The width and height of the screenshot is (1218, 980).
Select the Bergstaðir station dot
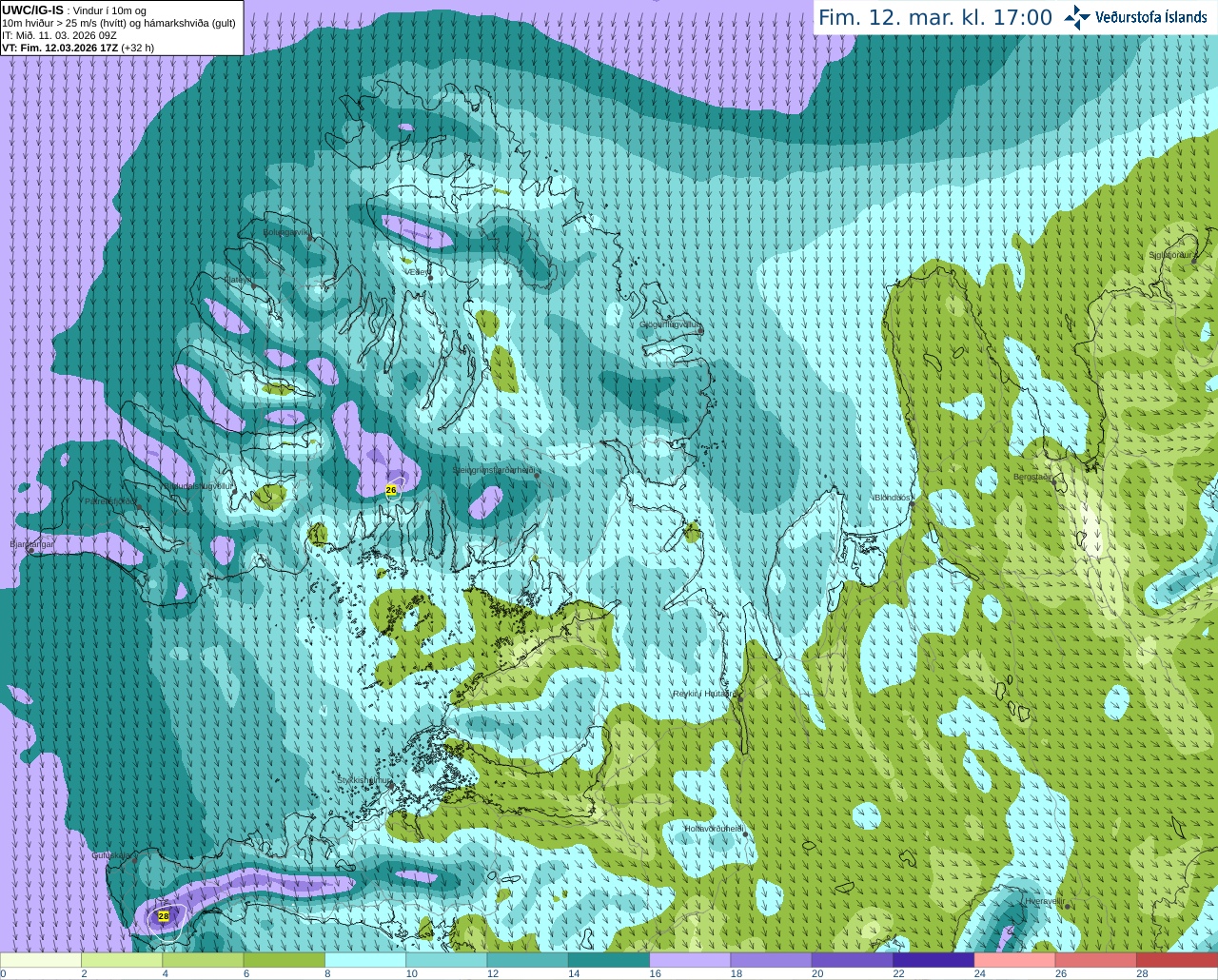[x=1056, y=481]
